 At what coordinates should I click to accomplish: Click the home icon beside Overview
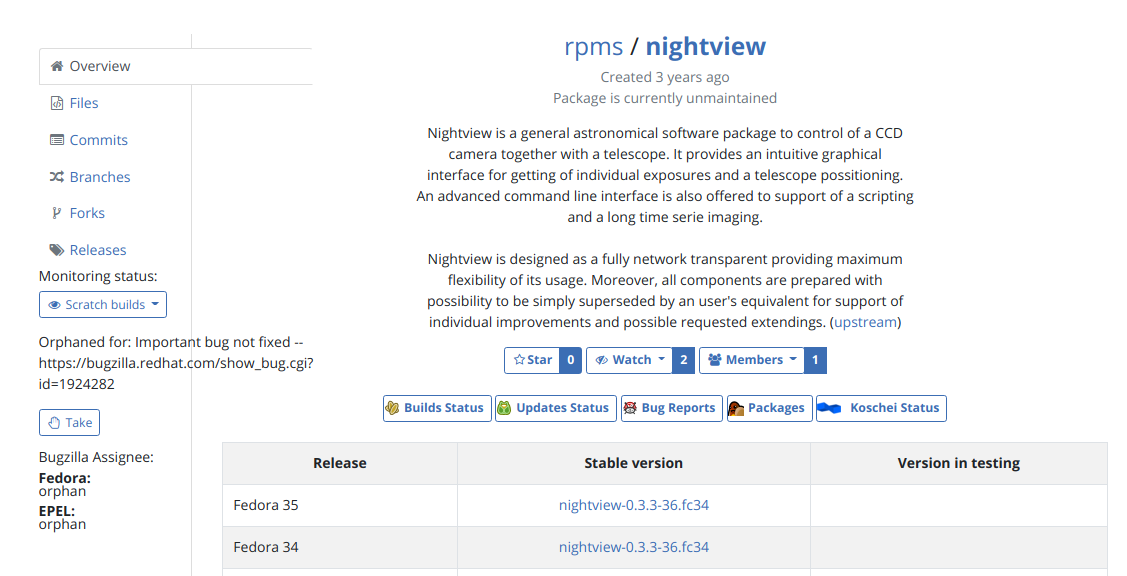[x=57, y=66]
